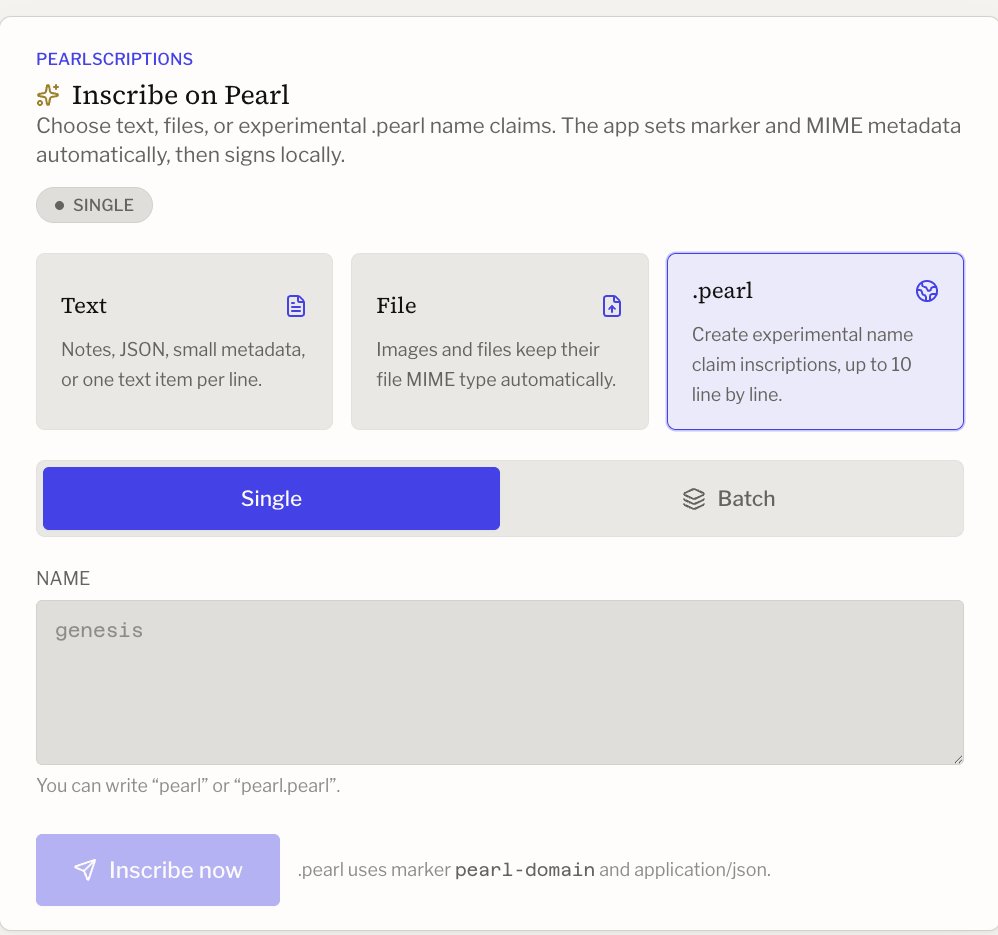The image size is (998, 935).
Task: Click the document icon in Text card
Action: 295,306
